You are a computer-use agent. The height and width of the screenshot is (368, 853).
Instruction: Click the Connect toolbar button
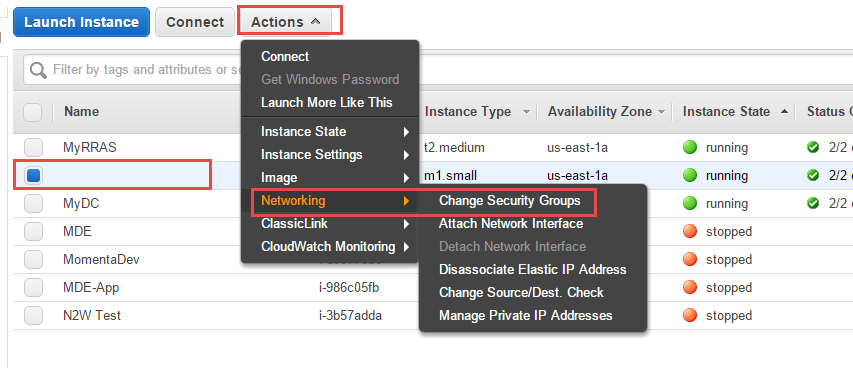click(x=195, y=22)
